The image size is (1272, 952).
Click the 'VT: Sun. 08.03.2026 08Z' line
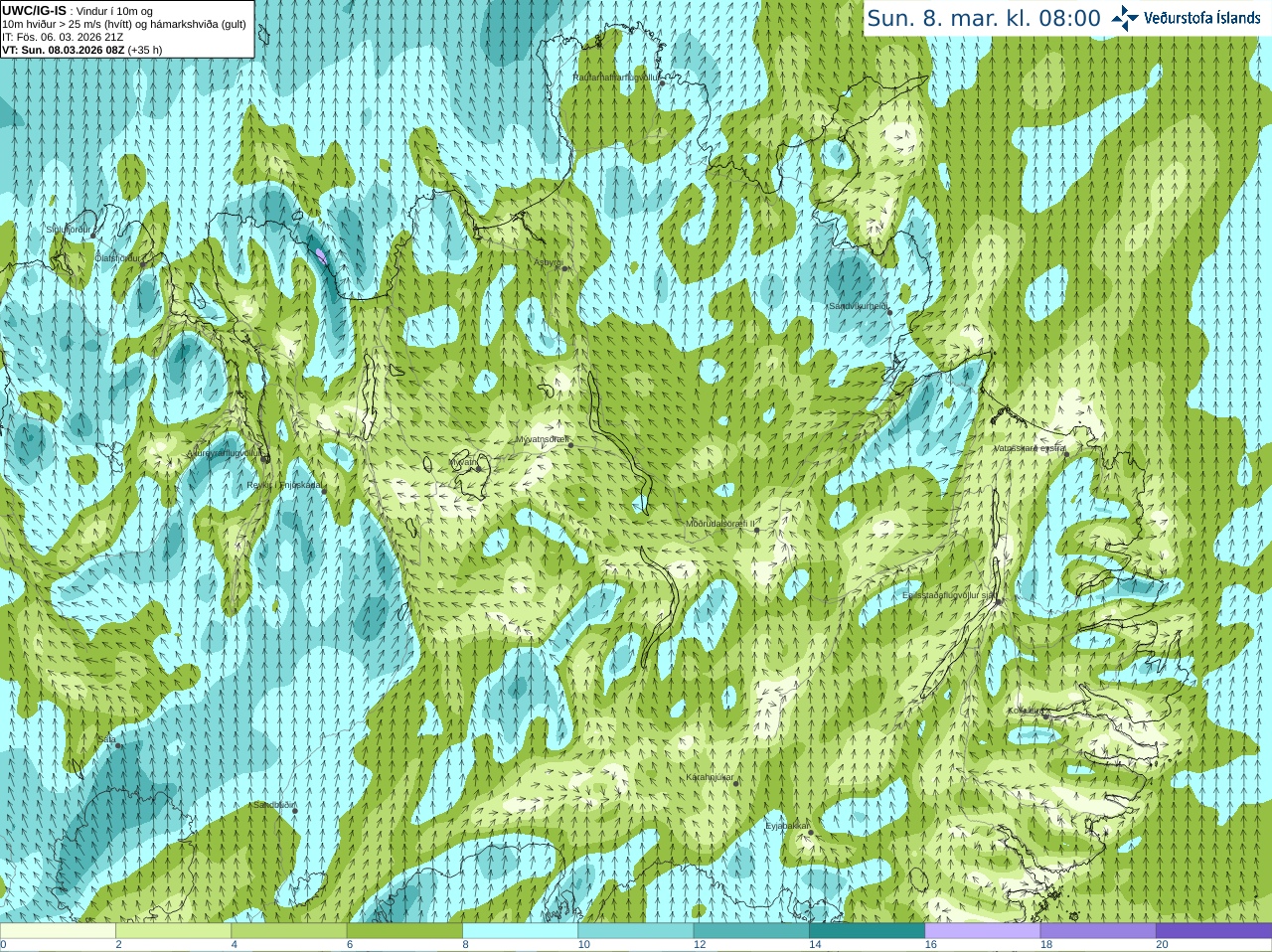[x=64, y=50]
